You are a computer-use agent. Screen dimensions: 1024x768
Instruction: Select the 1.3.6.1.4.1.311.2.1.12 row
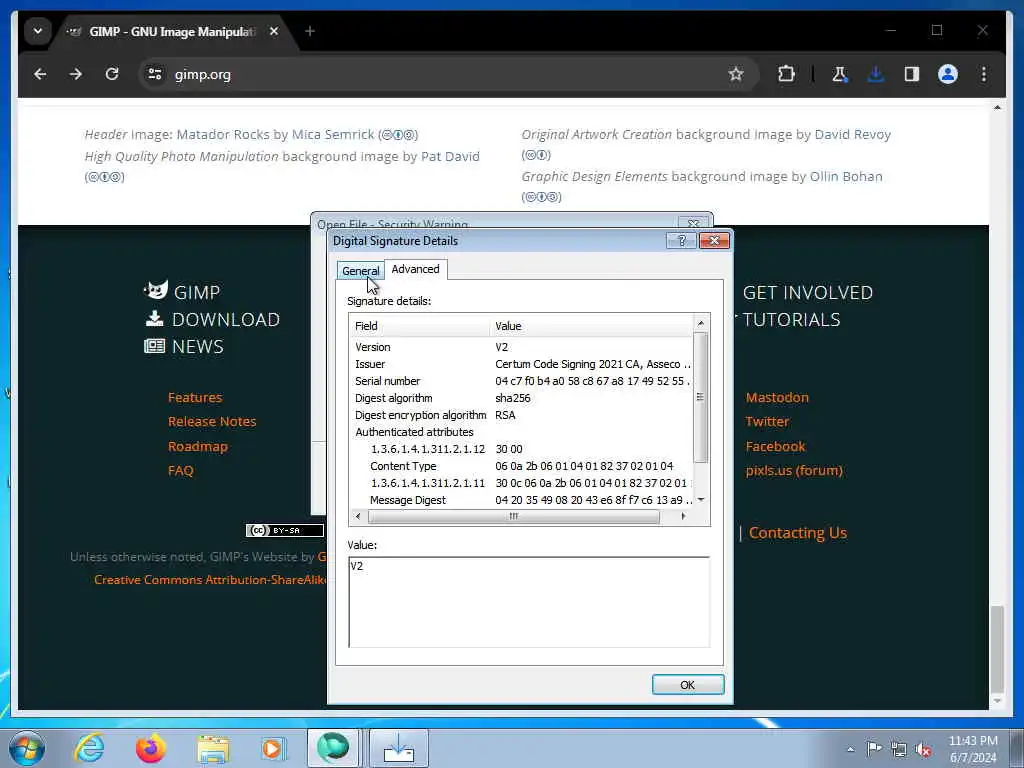click(x=522, y=449)
